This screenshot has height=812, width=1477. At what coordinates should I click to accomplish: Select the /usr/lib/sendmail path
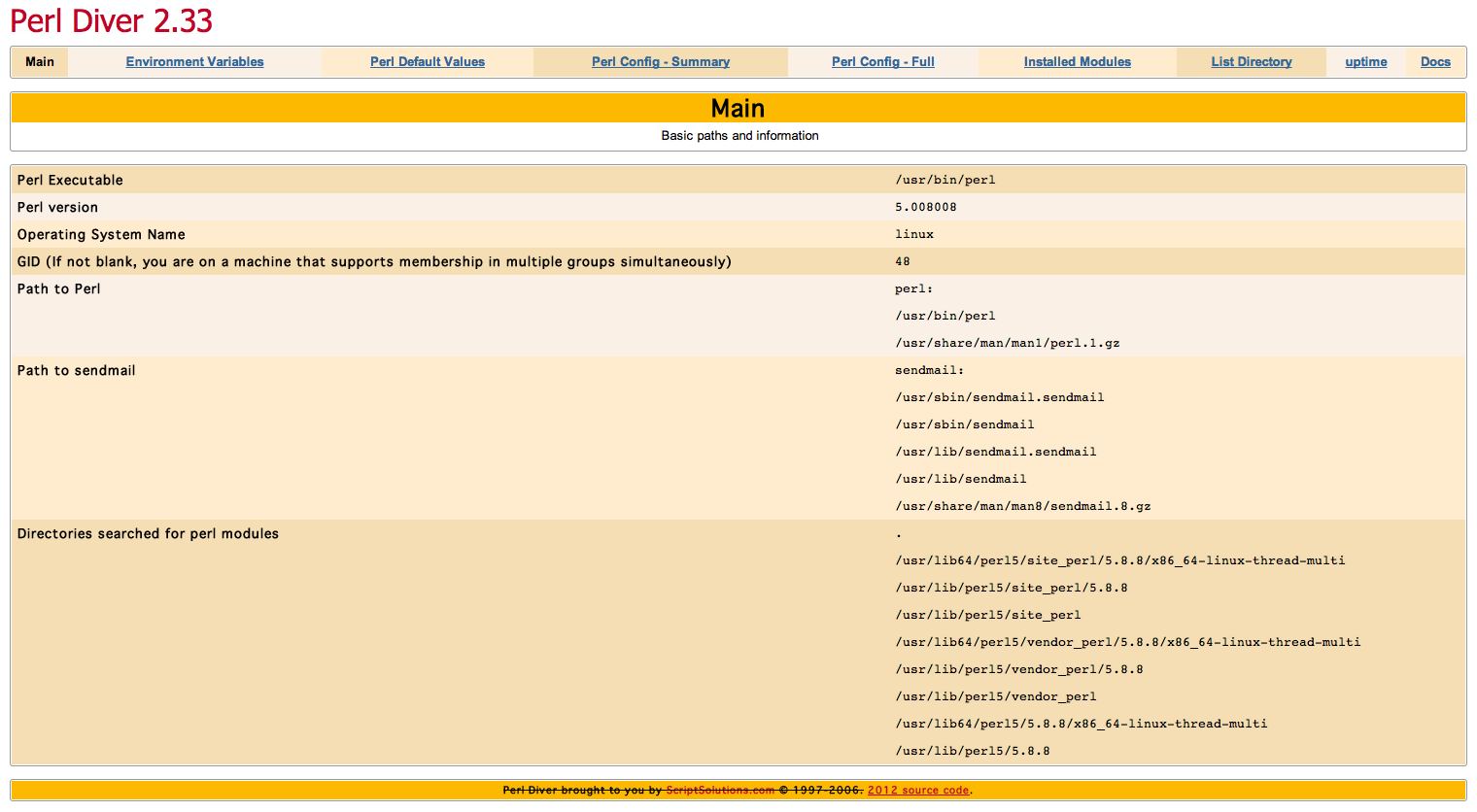(961, 480)
